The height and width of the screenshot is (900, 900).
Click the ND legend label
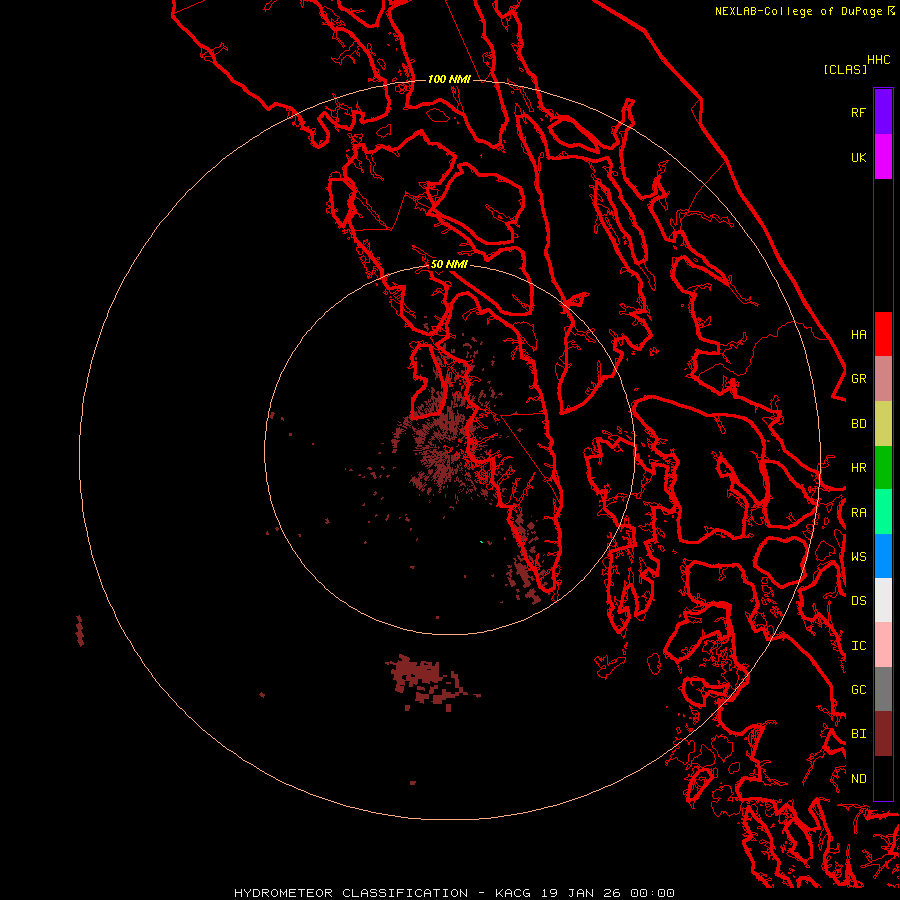(858, 778)
